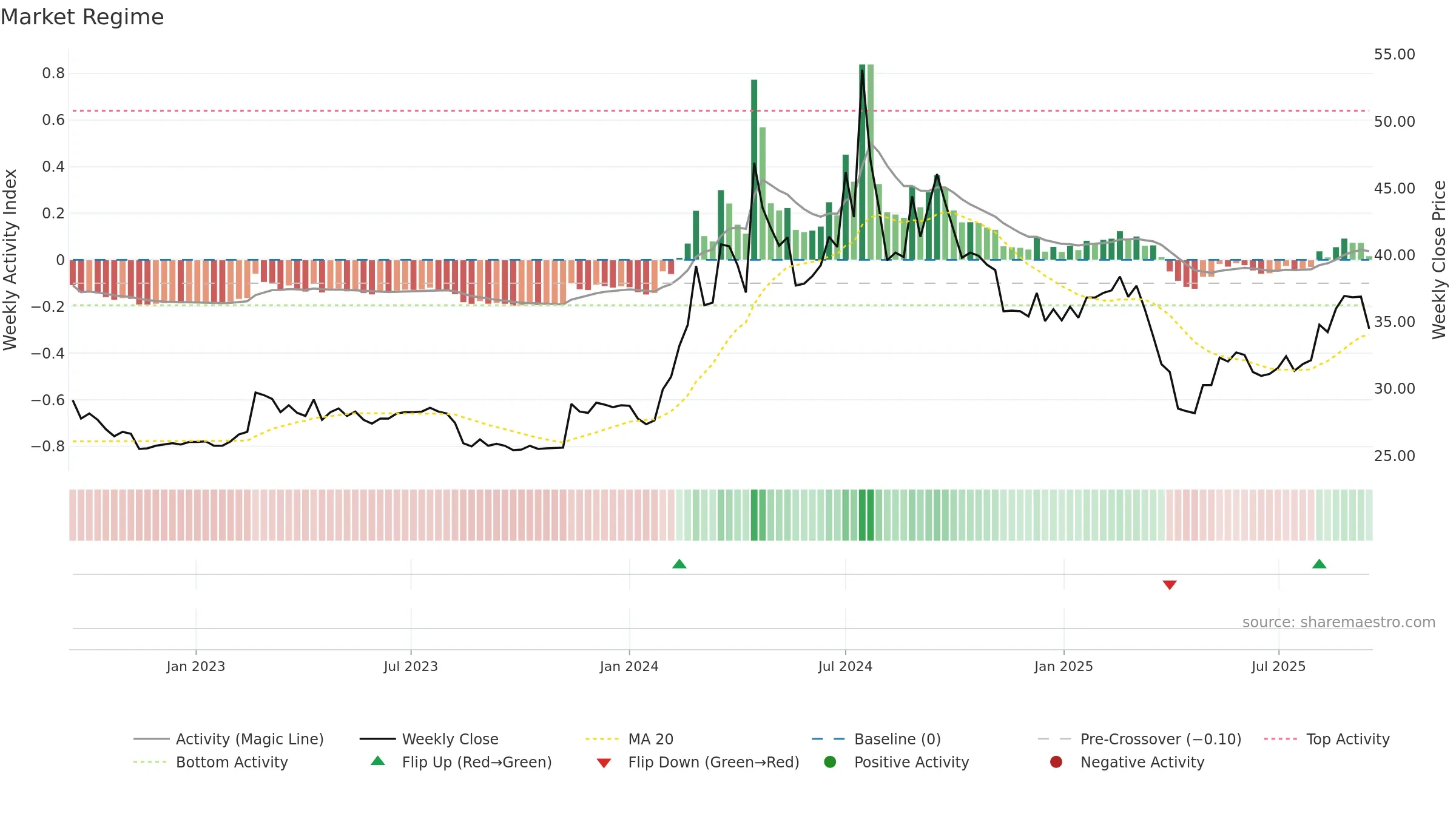Open the sharemaestro.com source link
Viewport: 1456px width, 819px height.
pos(1339,622)
